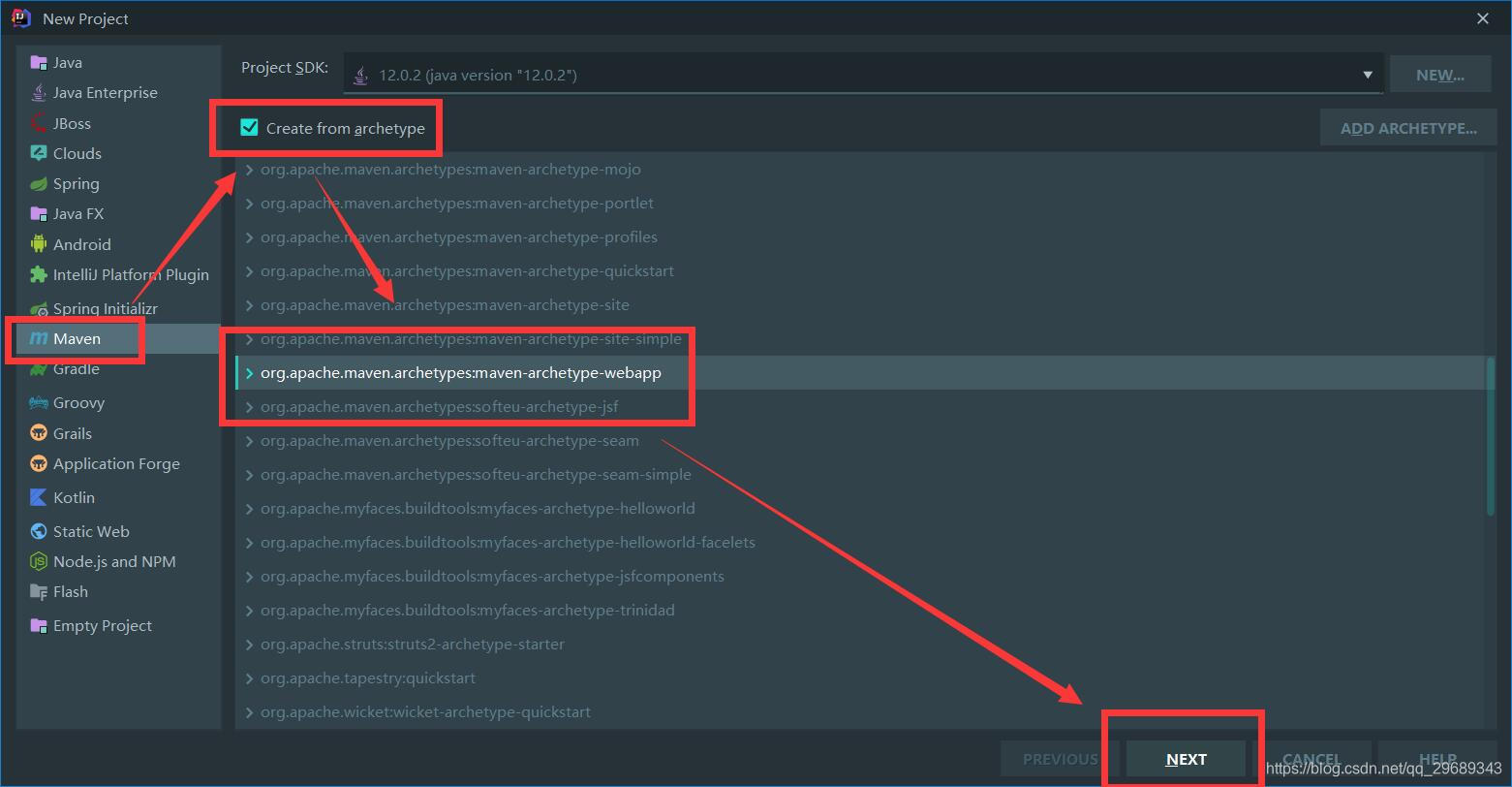
Task: Click the archetype list vertical scrollbar
Action: click(x=1490, y=436)
